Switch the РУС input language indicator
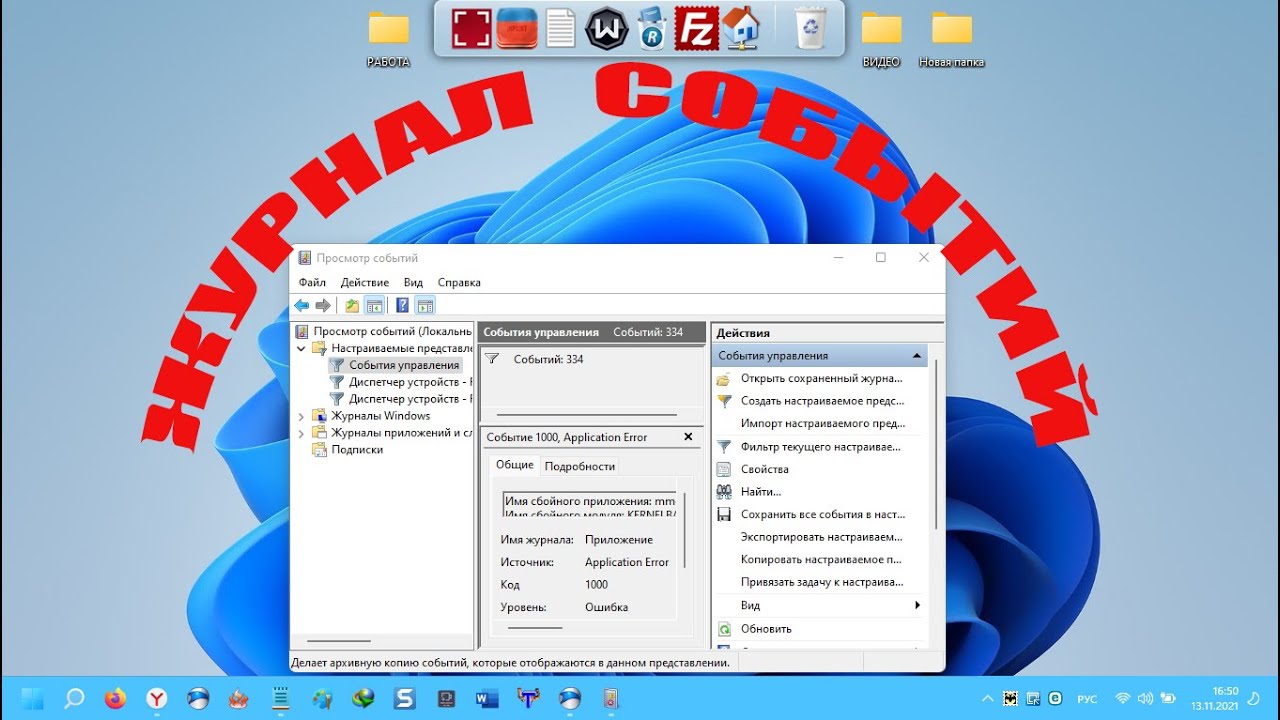The height and width of the screenshot is (720, 1280). [1086, 698]
